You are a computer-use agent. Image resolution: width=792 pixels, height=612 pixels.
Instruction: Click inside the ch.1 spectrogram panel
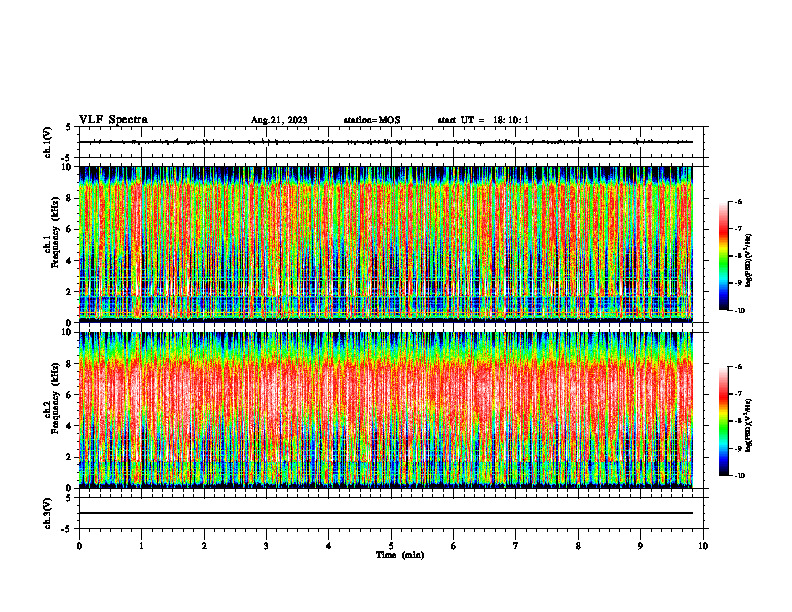click(x=386, y=244)
